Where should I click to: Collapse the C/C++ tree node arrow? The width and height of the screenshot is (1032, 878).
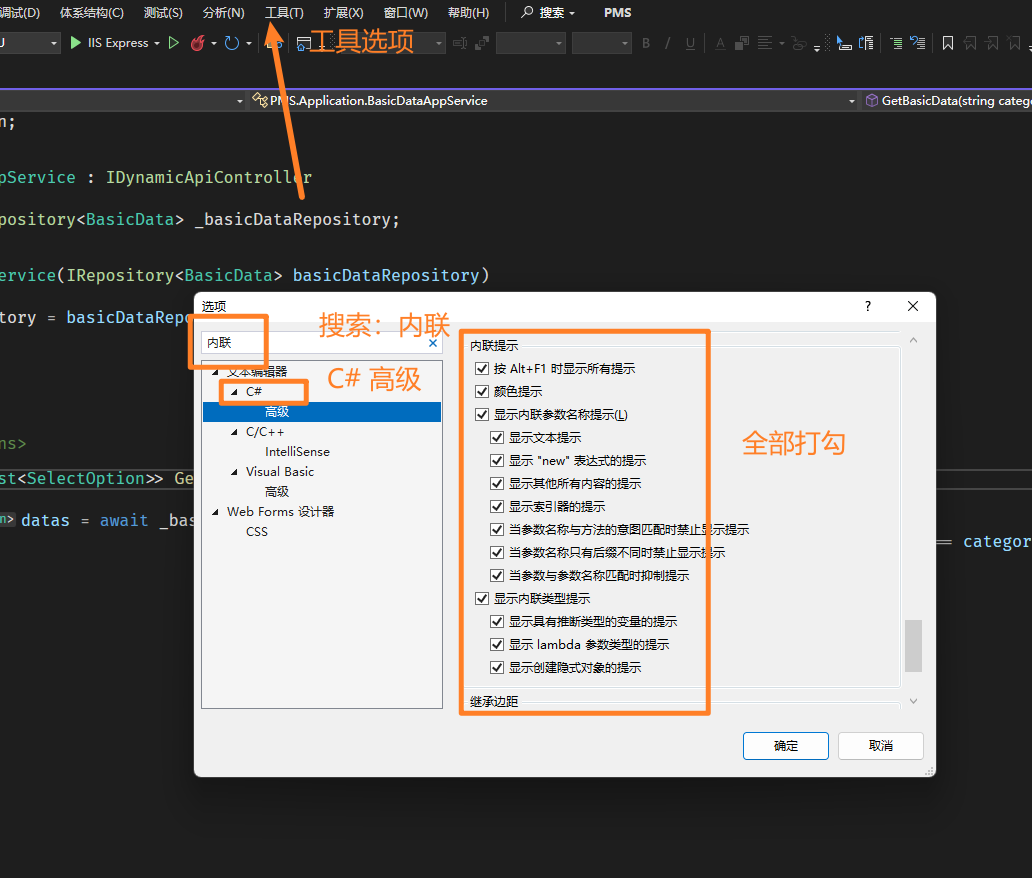[x=234, y=432]
